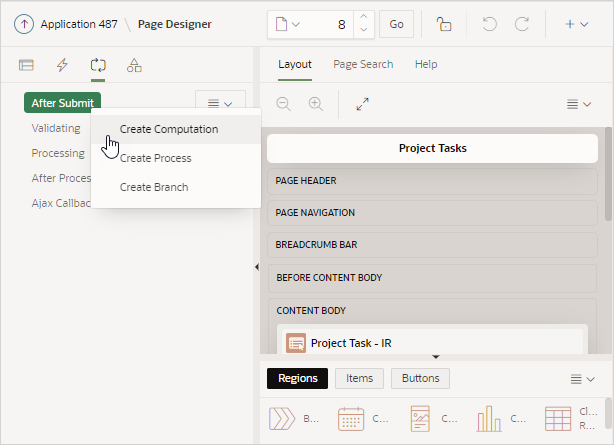The image size is (614, 445).
Task: Click the page lock icon
Action: point(444,24)
